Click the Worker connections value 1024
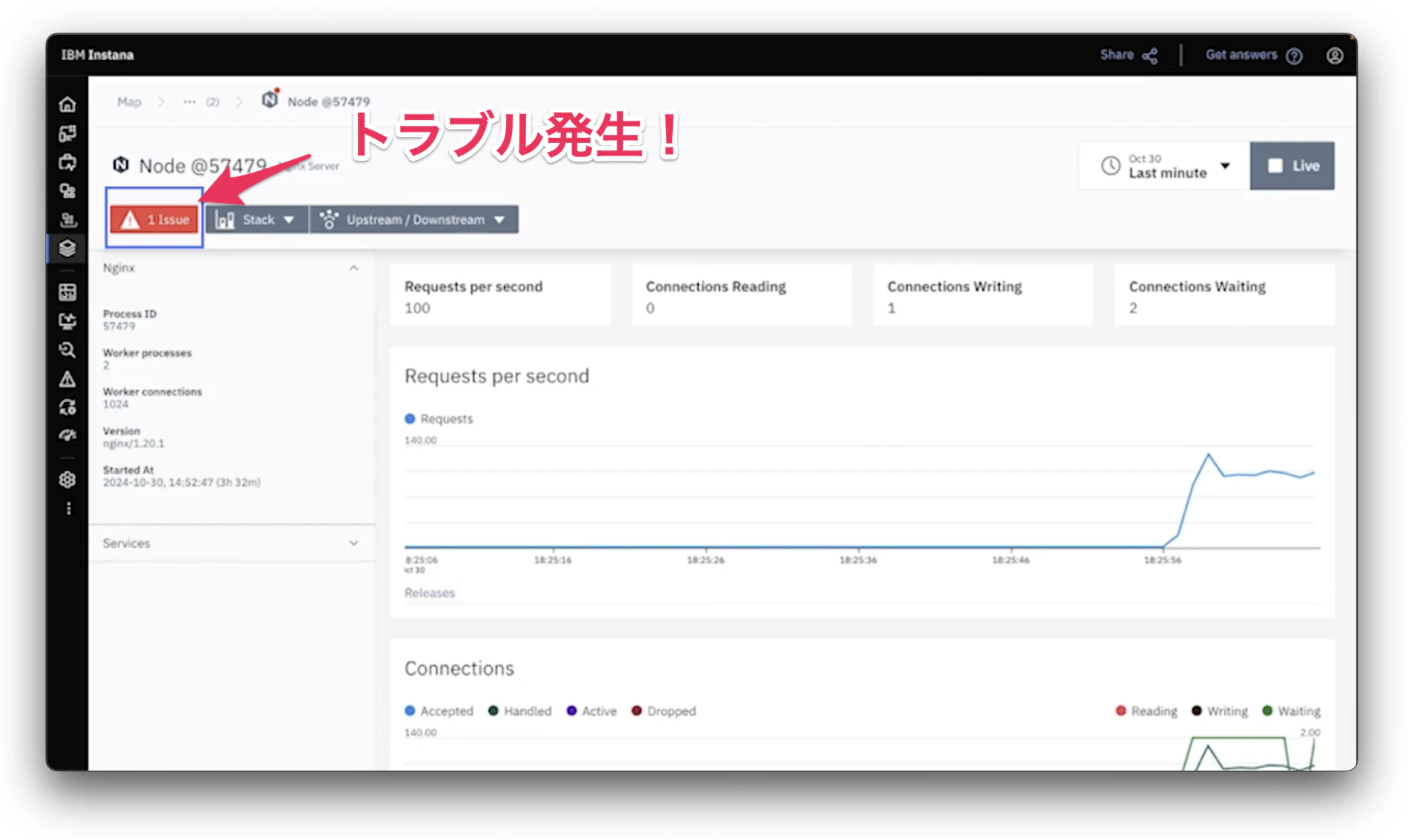Viewport: 1408px width, 840px height. (x=116, y=404)
